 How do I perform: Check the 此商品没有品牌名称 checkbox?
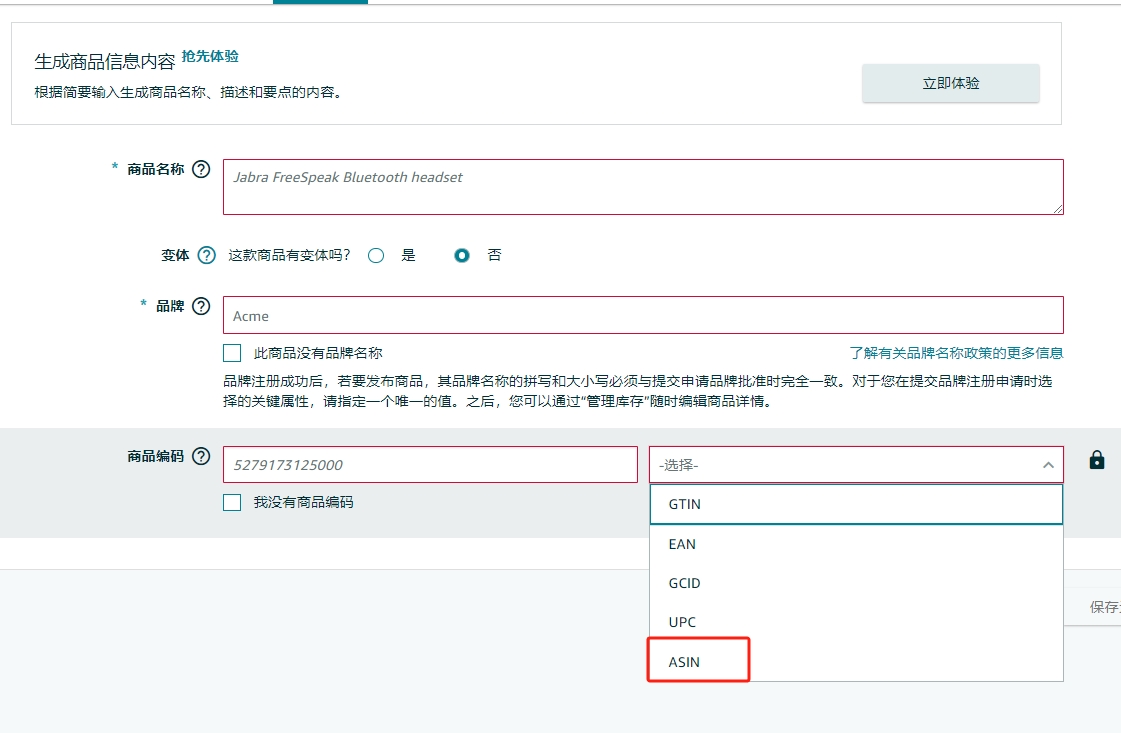232,353
